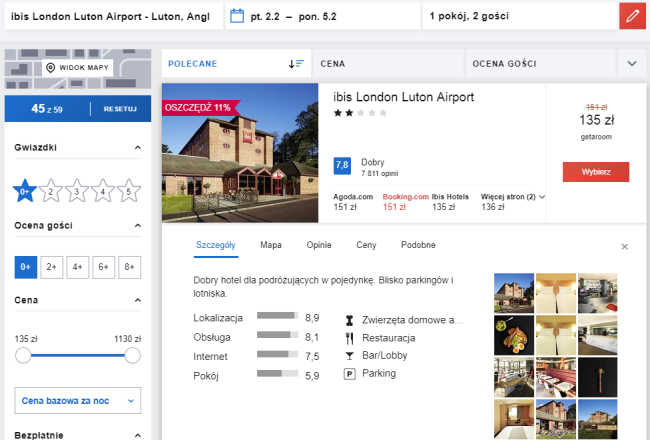Click the red pencil edit search icon
The height and width of the screenshot is (440, 650).
point(632,16)
